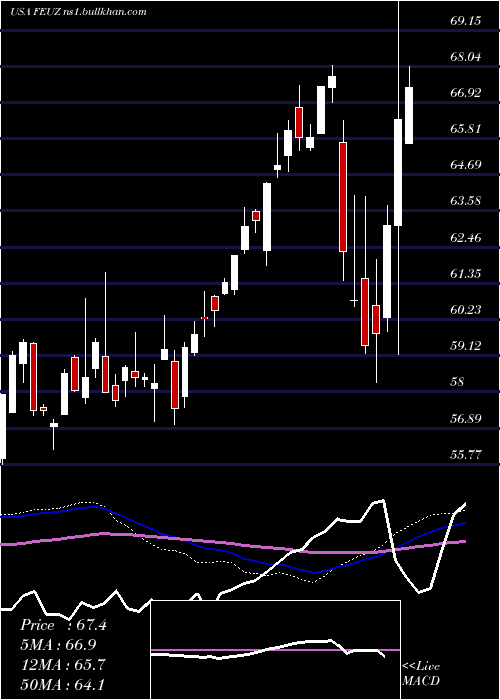
Task: Select the 60.23 price axis label
Action: pos(466,309)
